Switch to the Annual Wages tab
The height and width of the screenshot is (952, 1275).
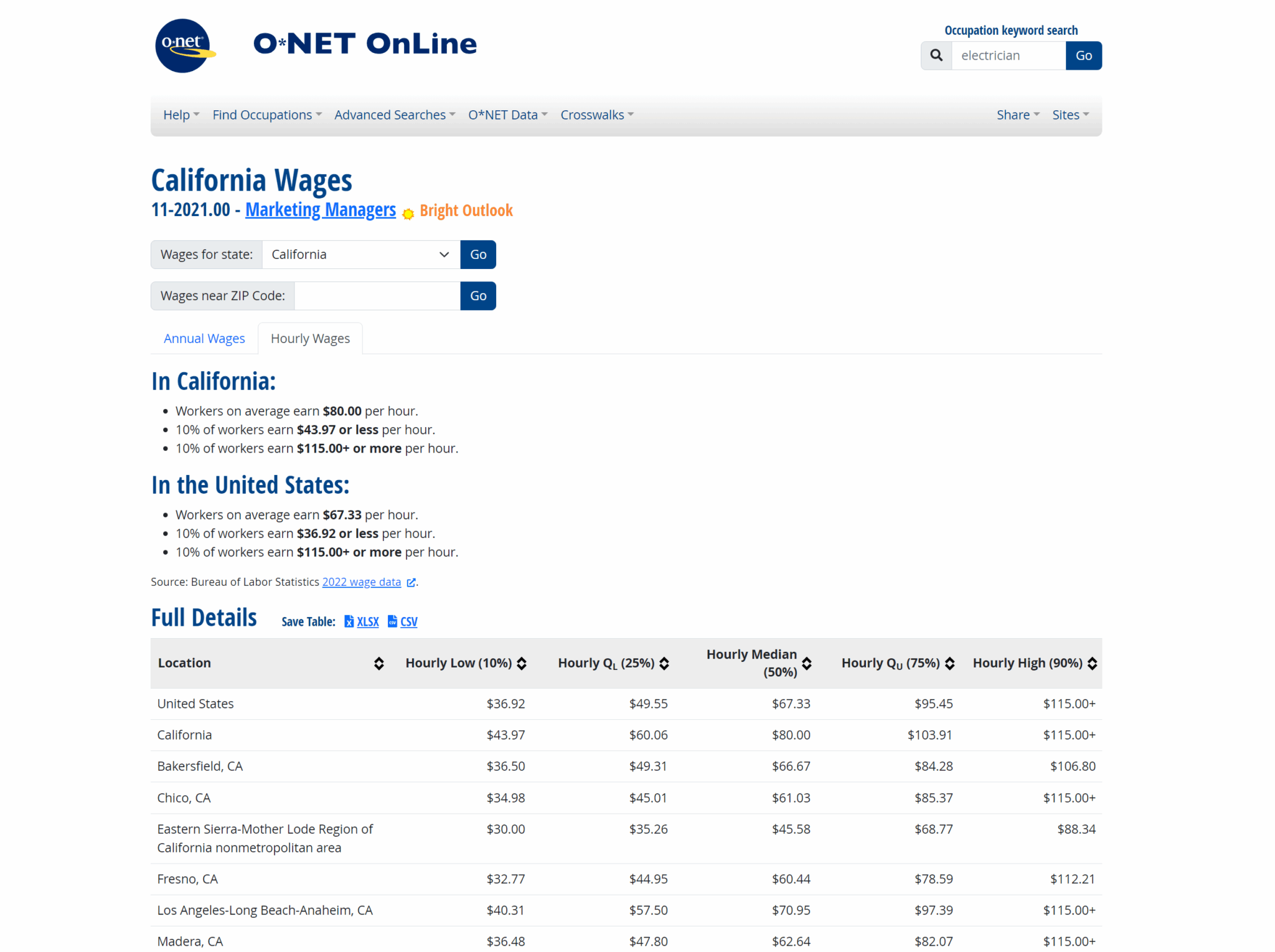[204, 338]
